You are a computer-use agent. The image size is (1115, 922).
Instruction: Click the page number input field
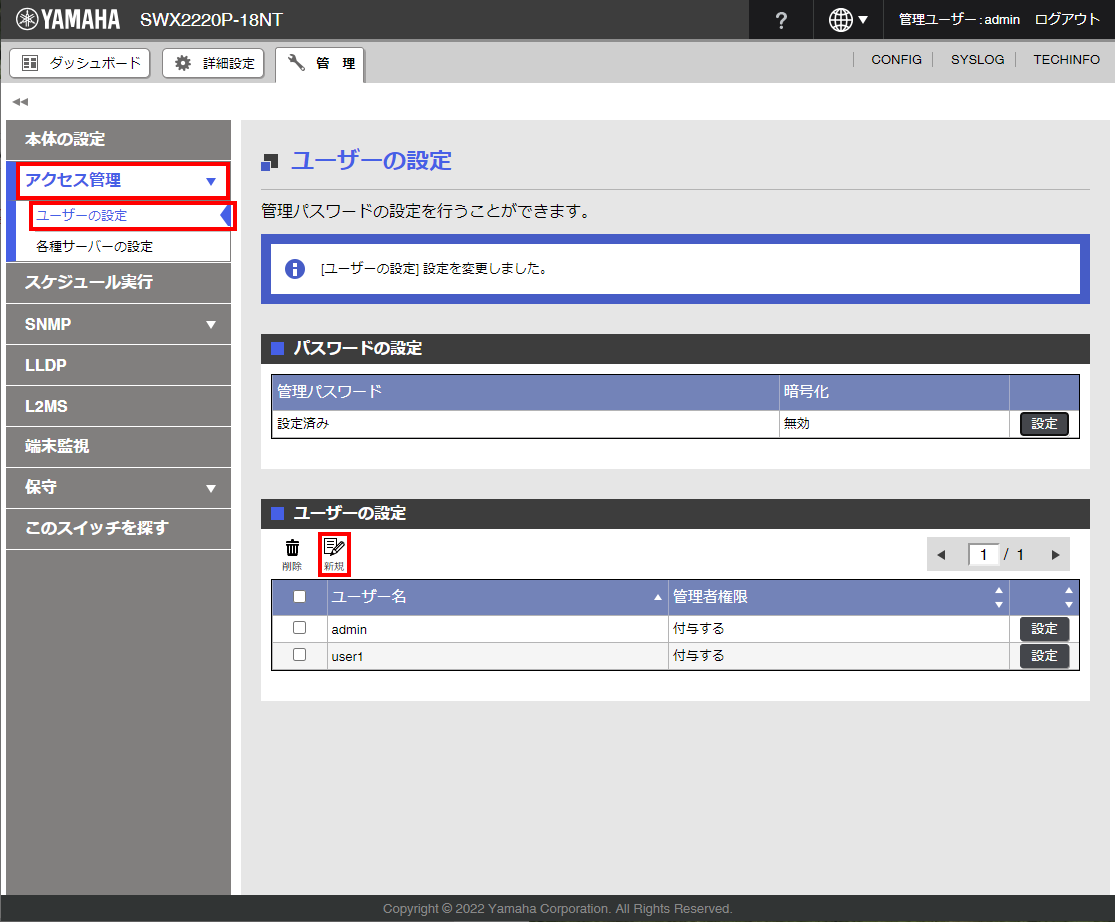pos(984,555)
